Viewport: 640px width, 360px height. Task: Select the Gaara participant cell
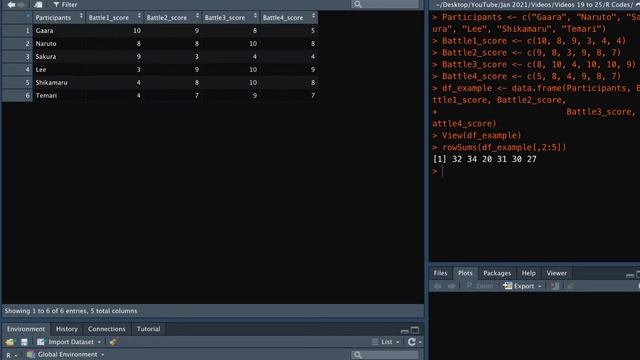[x=59, y=31]
